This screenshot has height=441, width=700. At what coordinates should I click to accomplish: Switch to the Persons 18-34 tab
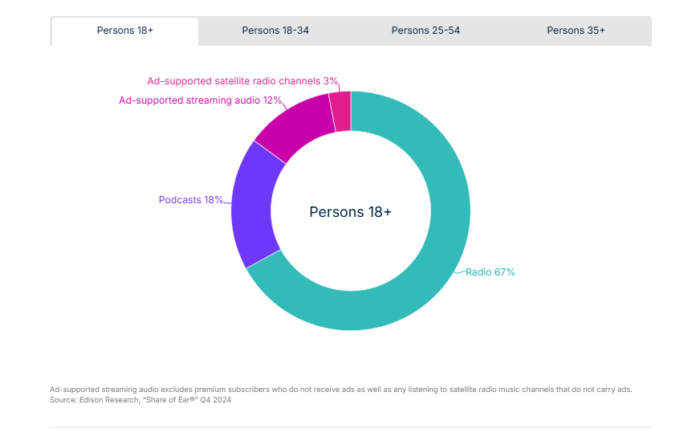(x=275, y=31)
